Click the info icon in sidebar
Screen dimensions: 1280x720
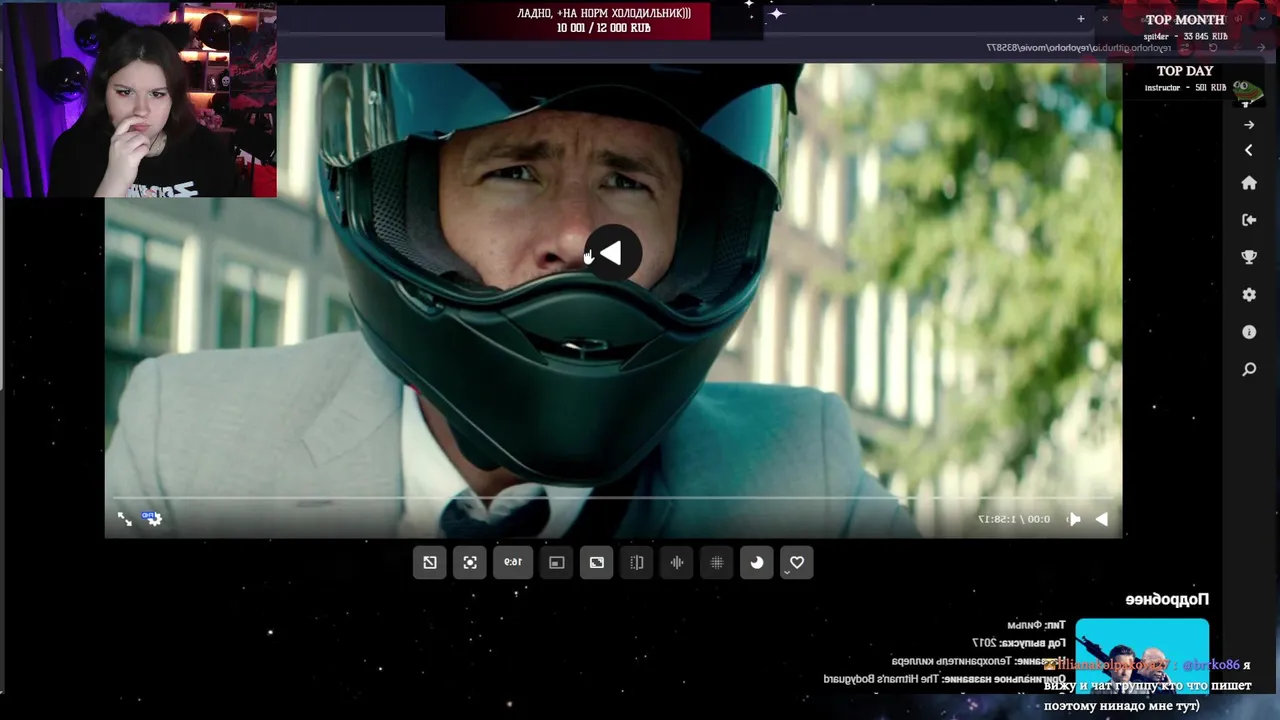tap(1249, 332)
